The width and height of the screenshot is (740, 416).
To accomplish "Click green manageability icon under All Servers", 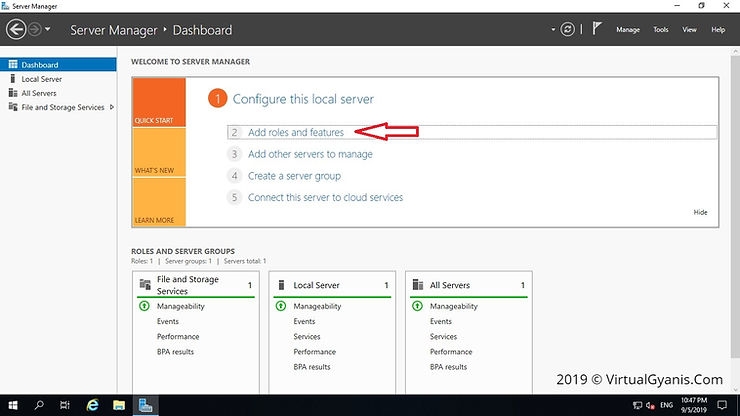I will [416, 306].
